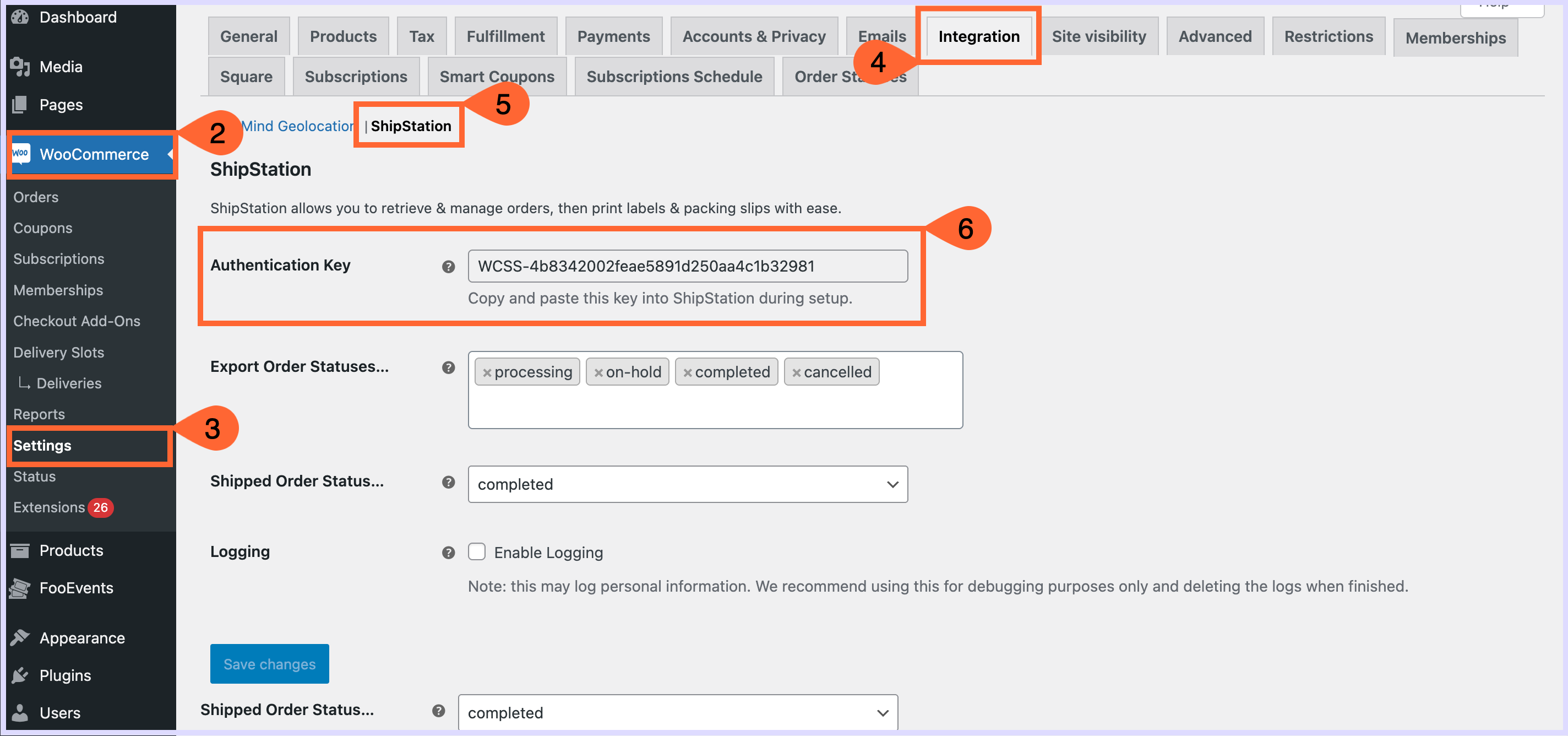
Task: Select the Square tab
Action: click(247, 77)
